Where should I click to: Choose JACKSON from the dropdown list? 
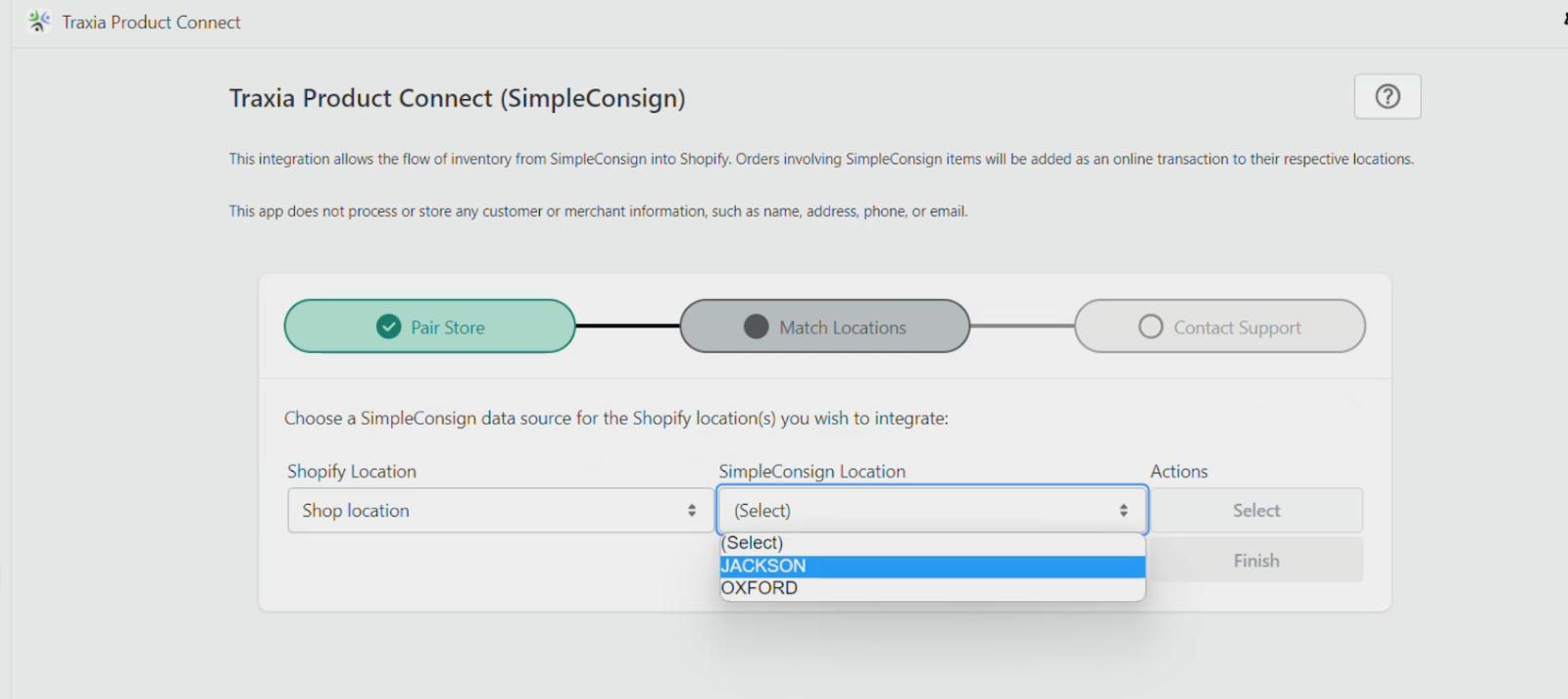pyautogui.click(x=932, y=566)
